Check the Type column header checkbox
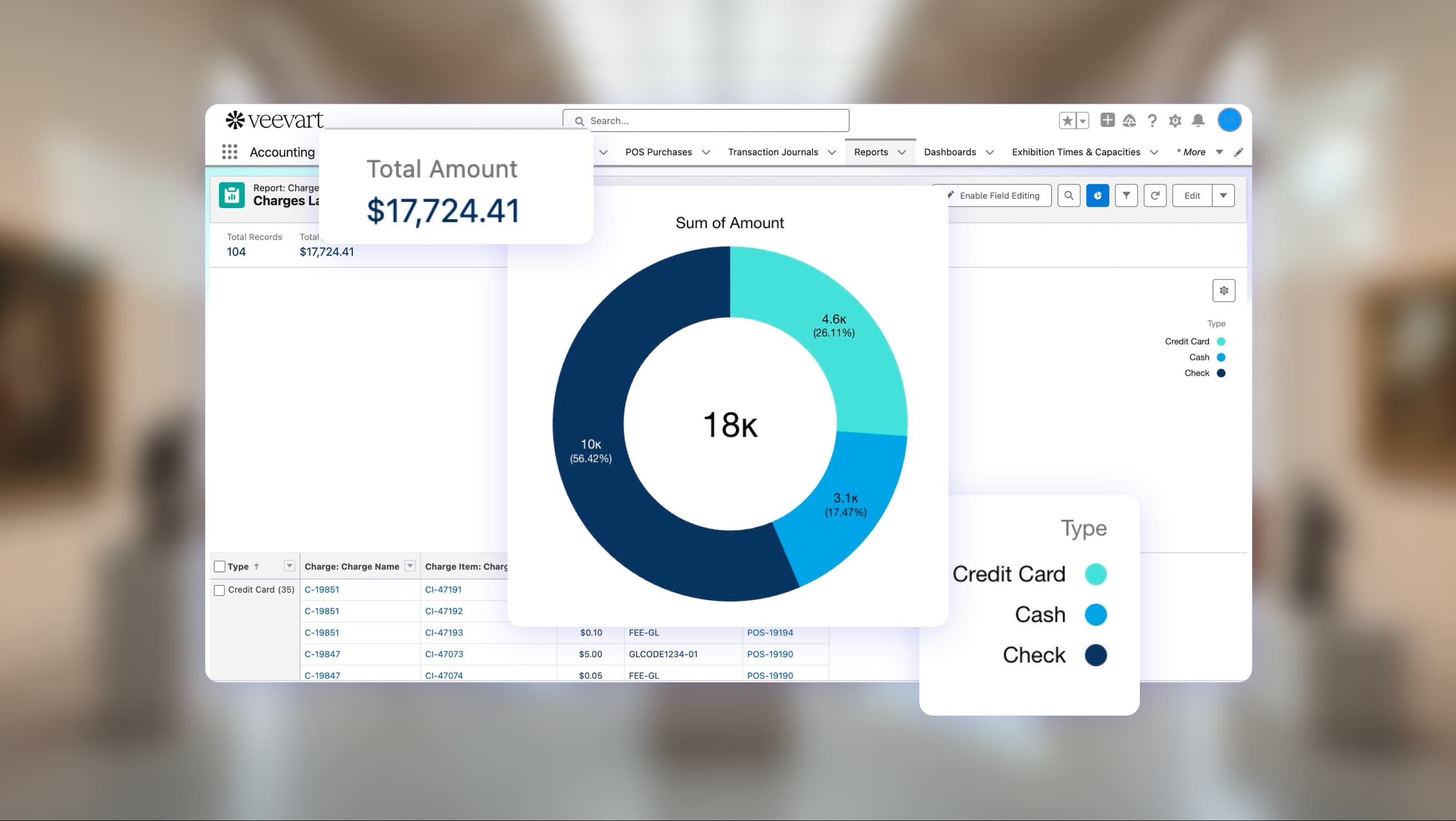The image size is (1456, 821). 220,565
